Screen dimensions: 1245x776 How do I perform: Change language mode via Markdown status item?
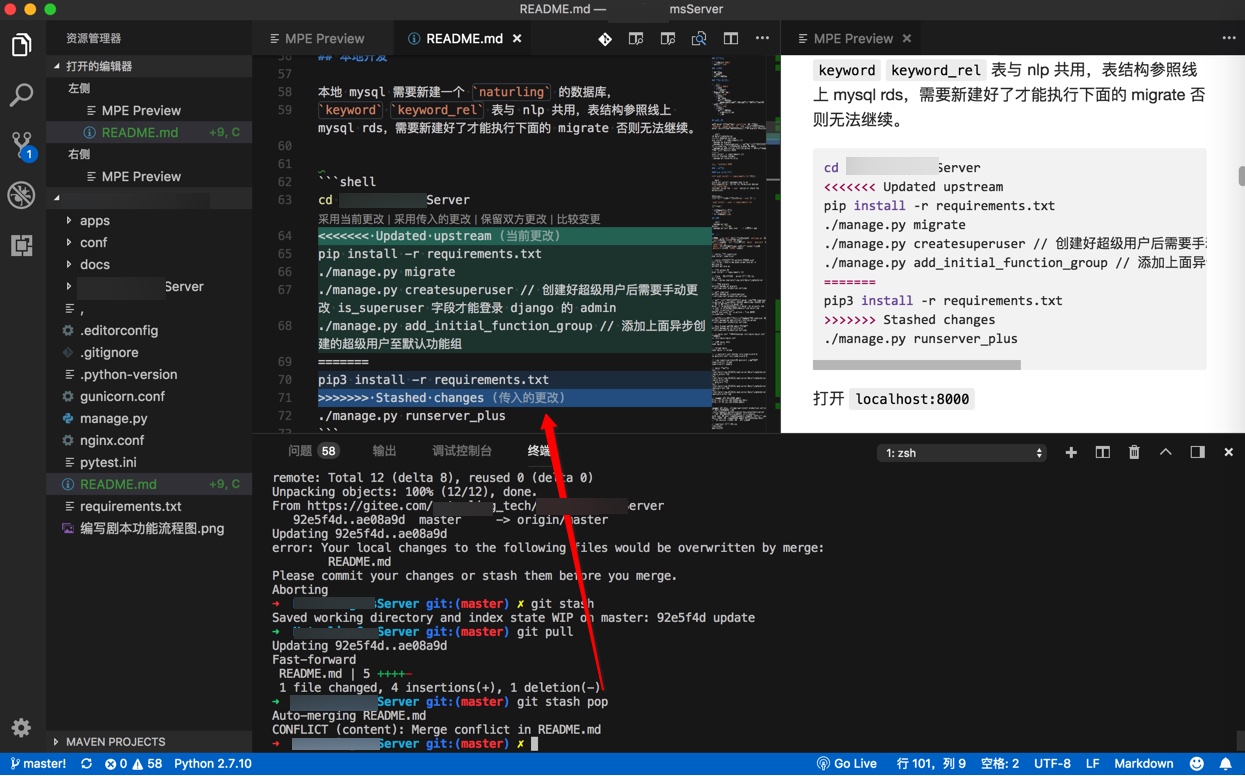coord(1144,764)
